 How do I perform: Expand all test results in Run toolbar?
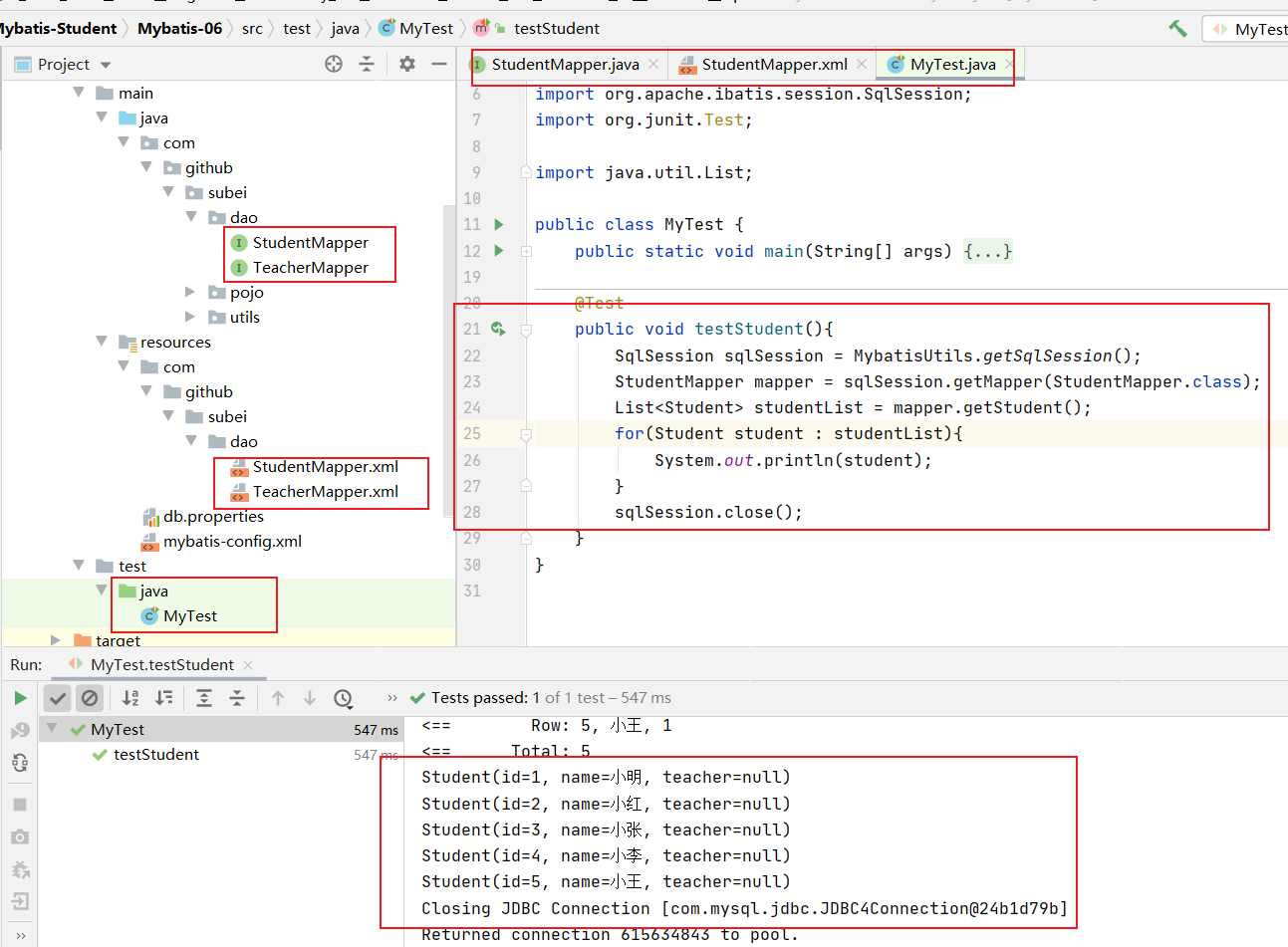pyautogui.click(x=204, y=698)
